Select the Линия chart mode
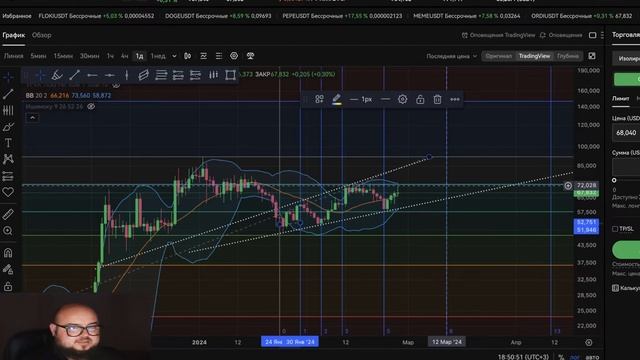Screen dimensions: 640x360 (x=13, y=56)
